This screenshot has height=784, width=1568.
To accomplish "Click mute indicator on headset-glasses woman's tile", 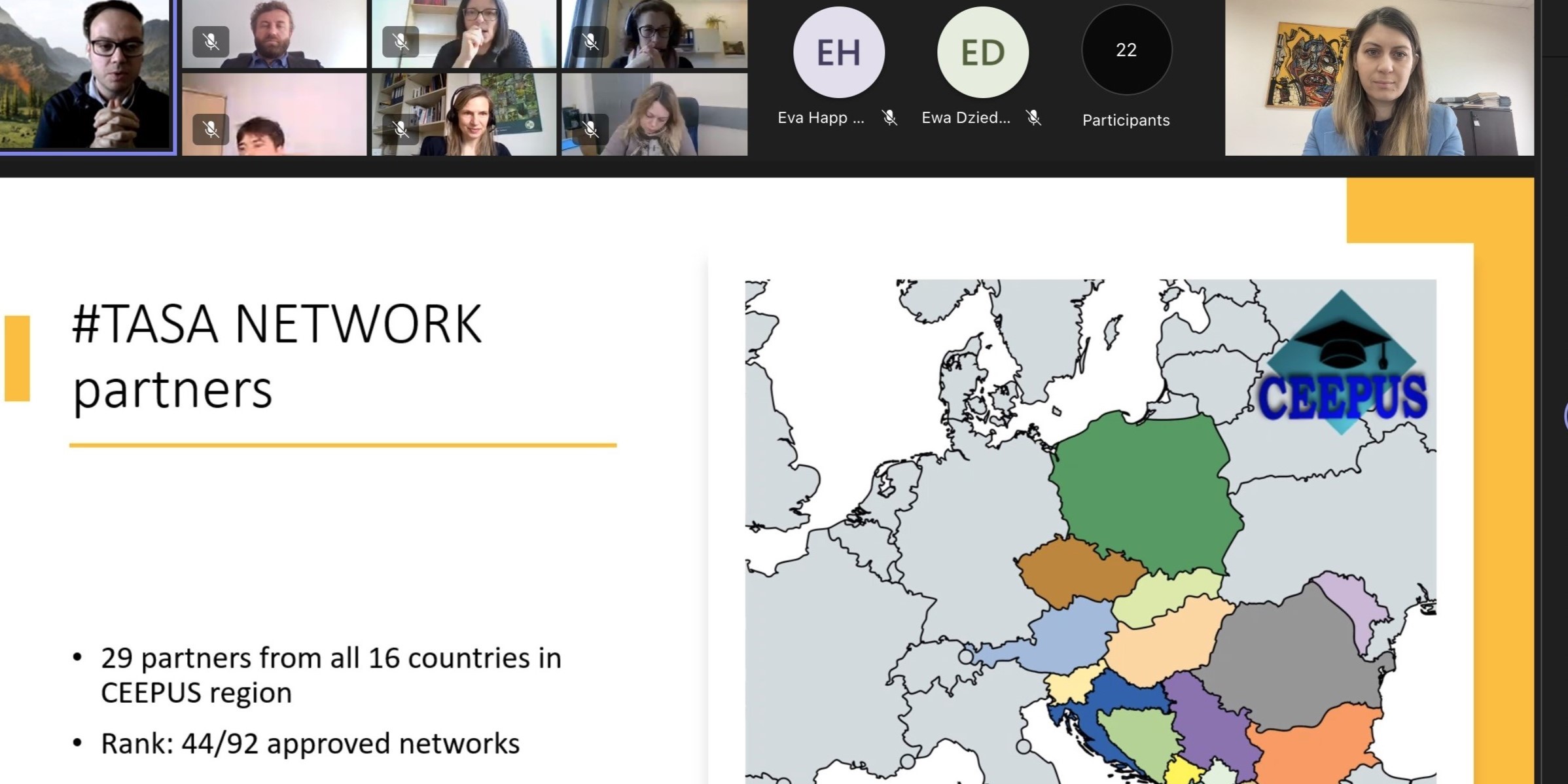I will point(590,42).
